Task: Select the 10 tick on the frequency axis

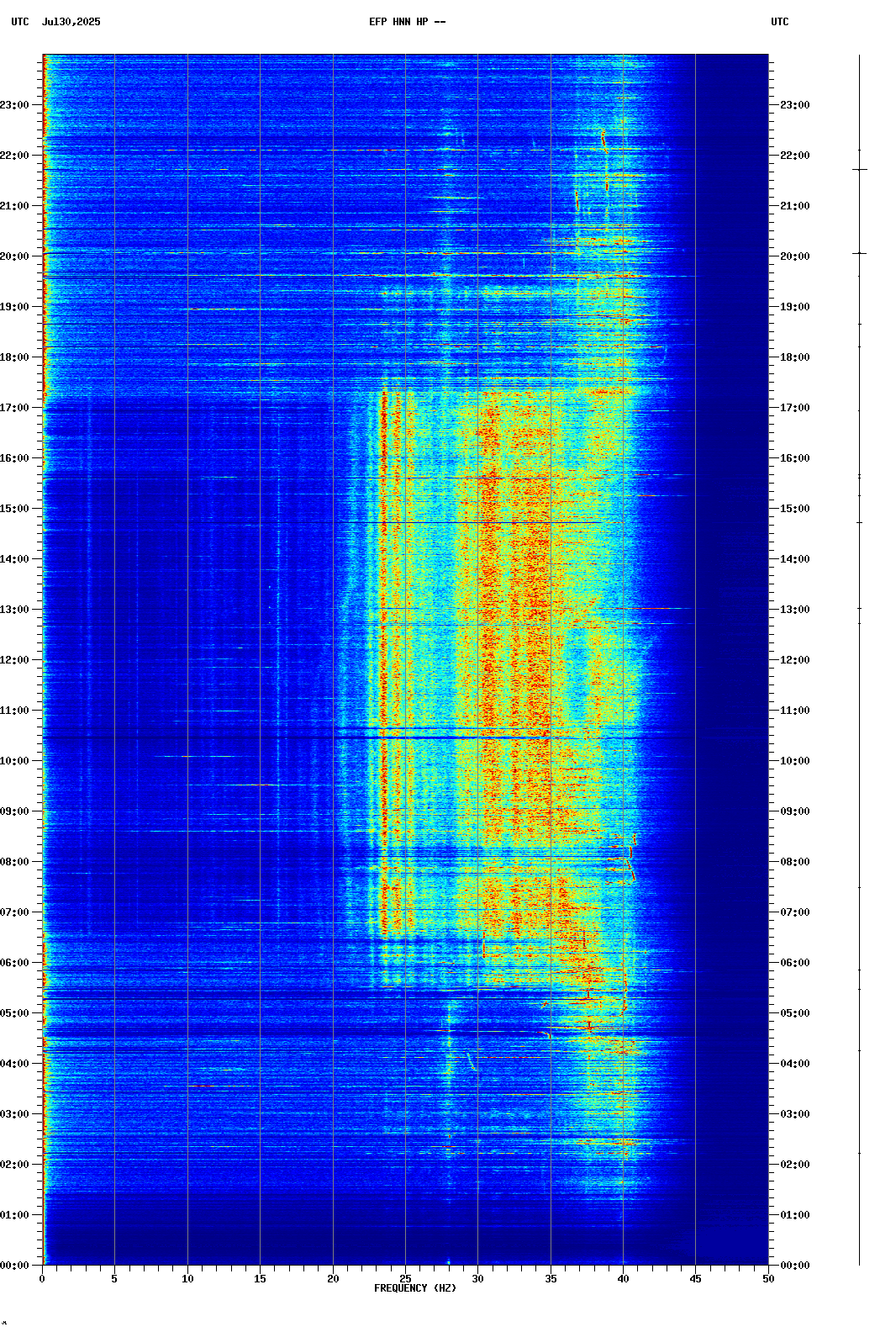Action: pos(187,1279)
